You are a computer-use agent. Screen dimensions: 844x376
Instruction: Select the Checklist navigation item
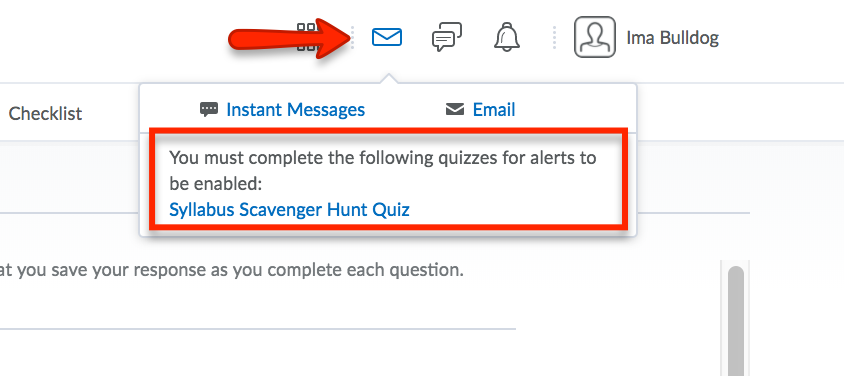[x=45, y=113]
